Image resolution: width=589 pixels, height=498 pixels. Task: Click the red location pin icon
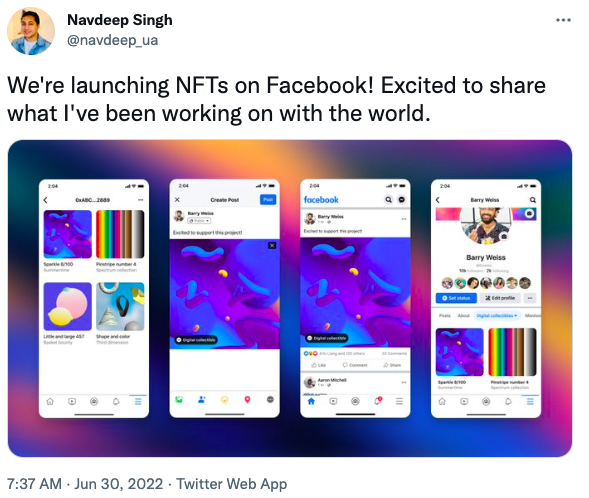coord(247,400)
